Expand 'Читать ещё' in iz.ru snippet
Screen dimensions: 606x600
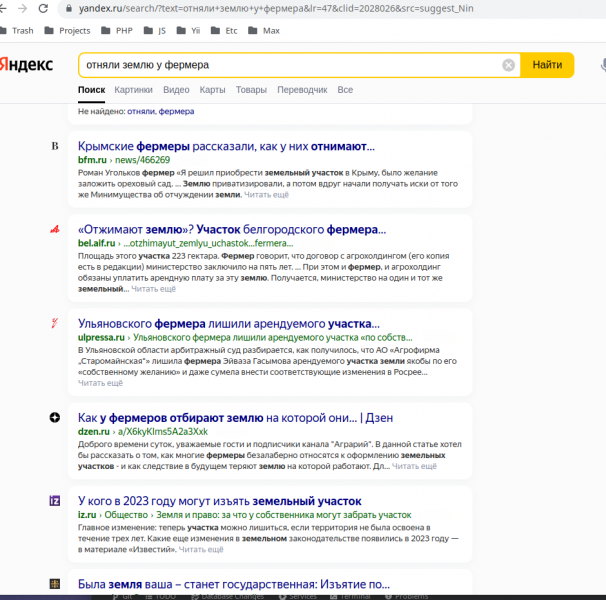(x=201, y=549)
